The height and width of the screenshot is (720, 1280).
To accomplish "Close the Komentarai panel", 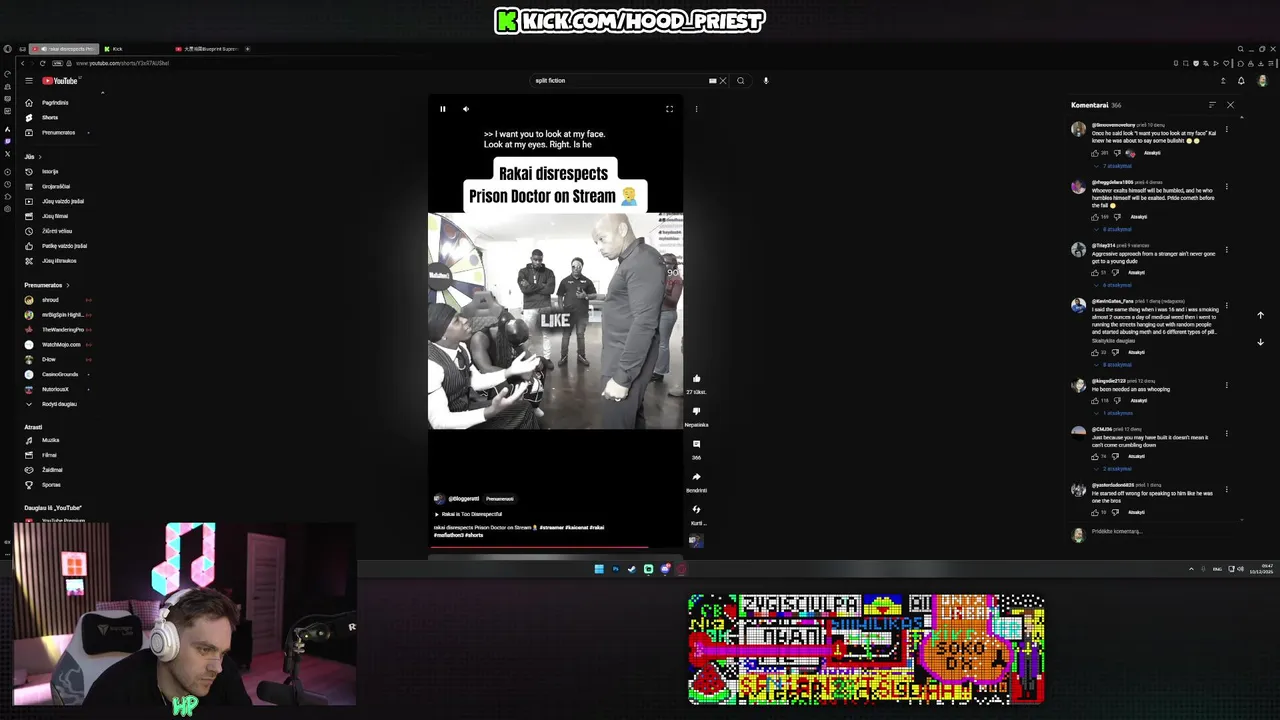I will [1230, 105].
